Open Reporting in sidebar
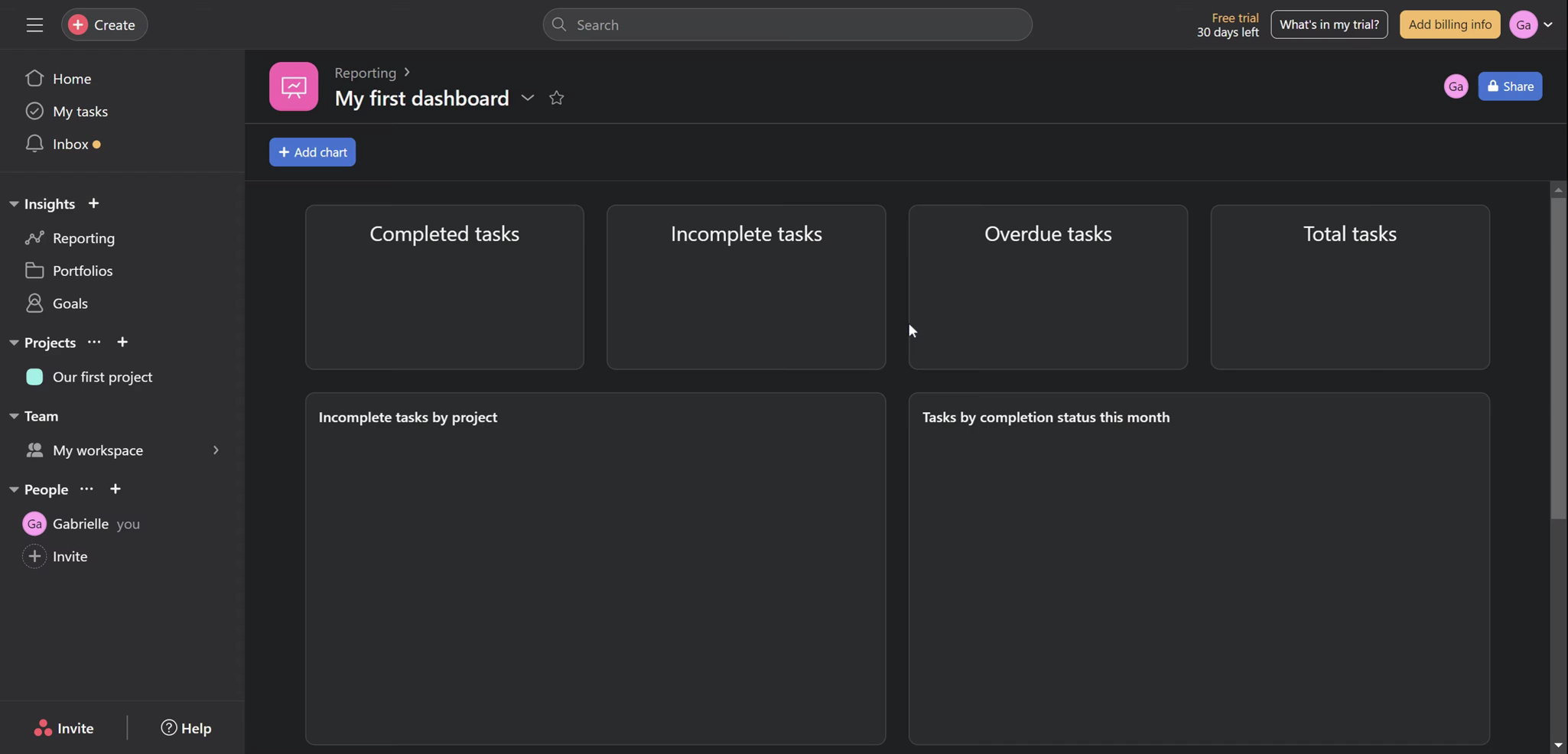Image resolution: width=1568 pixels, height=754 pixels. coord(84,239)
